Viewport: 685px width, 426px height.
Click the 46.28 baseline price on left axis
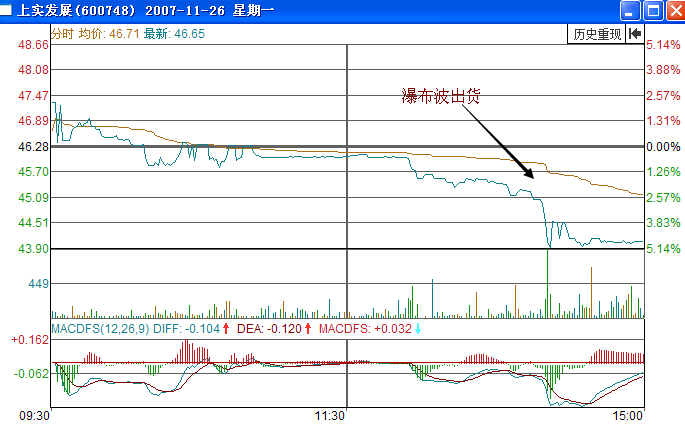click(x=30, y=146)
